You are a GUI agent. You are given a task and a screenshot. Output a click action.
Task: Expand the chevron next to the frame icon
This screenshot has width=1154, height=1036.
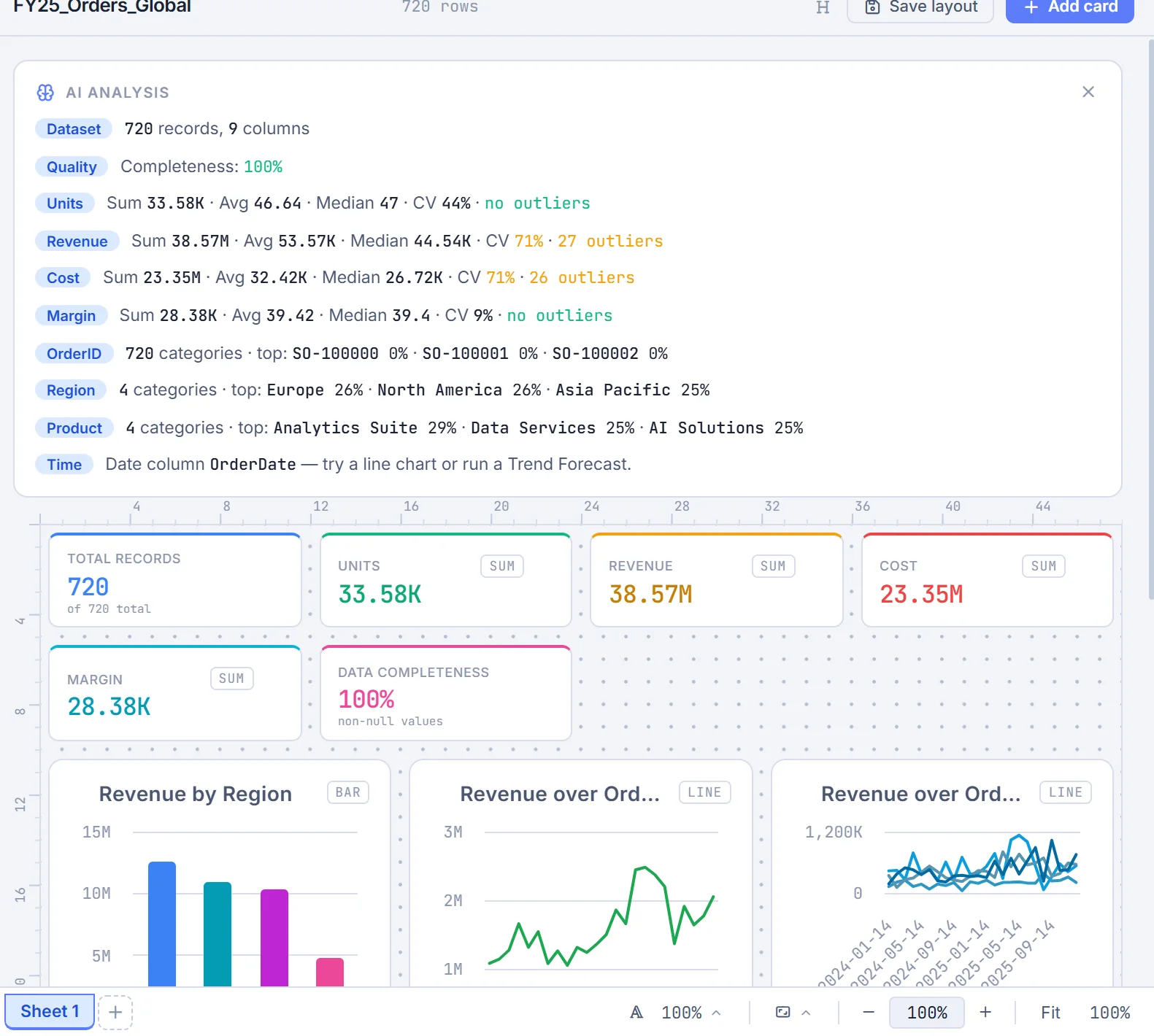click(806, 1013)
